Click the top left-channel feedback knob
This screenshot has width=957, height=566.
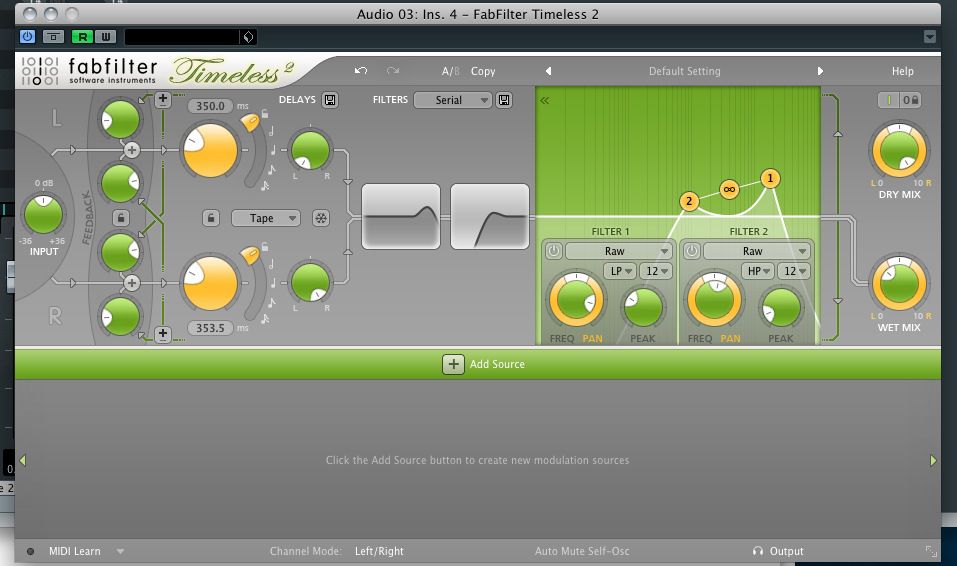[120, 119]
